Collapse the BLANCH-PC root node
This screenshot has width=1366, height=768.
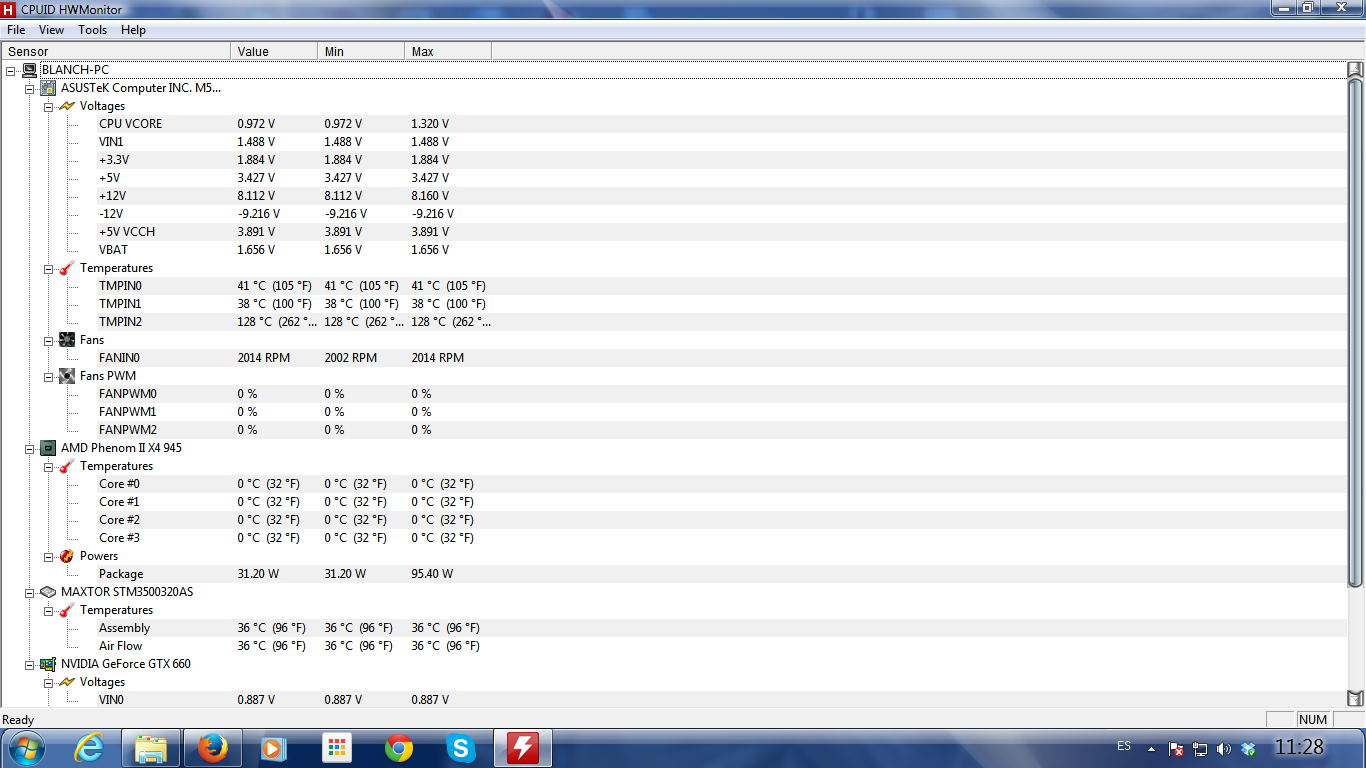11,70
